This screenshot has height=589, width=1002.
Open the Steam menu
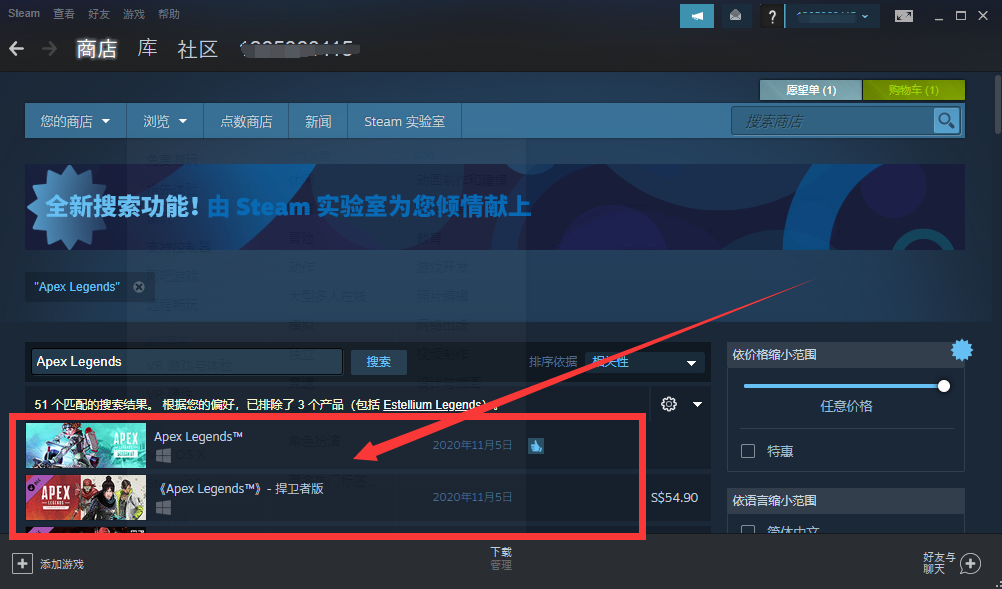coord(24,13)
